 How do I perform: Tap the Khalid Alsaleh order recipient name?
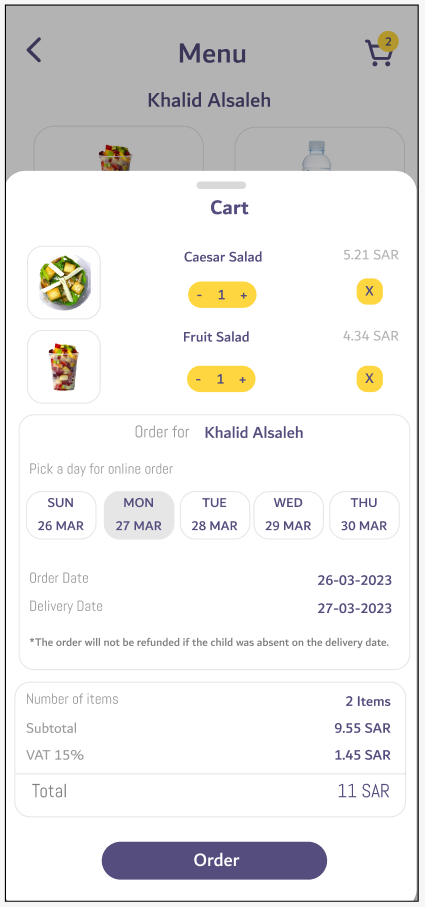pyautogui.click(x=254, y=433)
